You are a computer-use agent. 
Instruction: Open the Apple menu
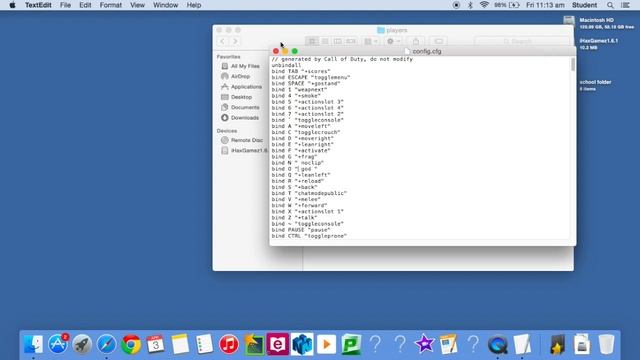click(x=12, y=5)
